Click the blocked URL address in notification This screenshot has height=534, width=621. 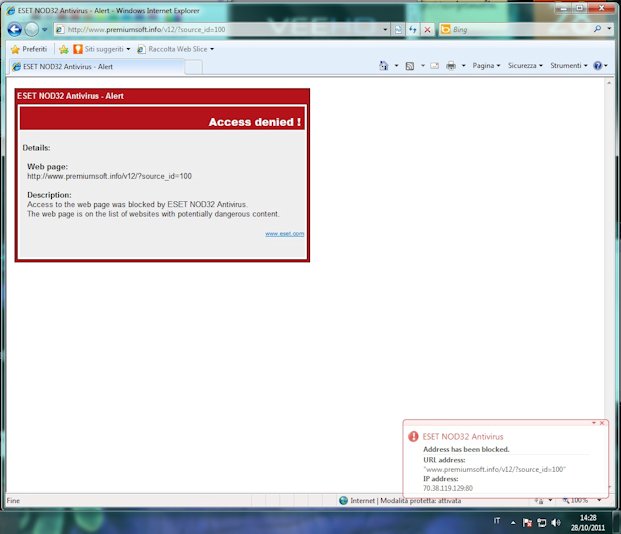[x=494, y=469]
